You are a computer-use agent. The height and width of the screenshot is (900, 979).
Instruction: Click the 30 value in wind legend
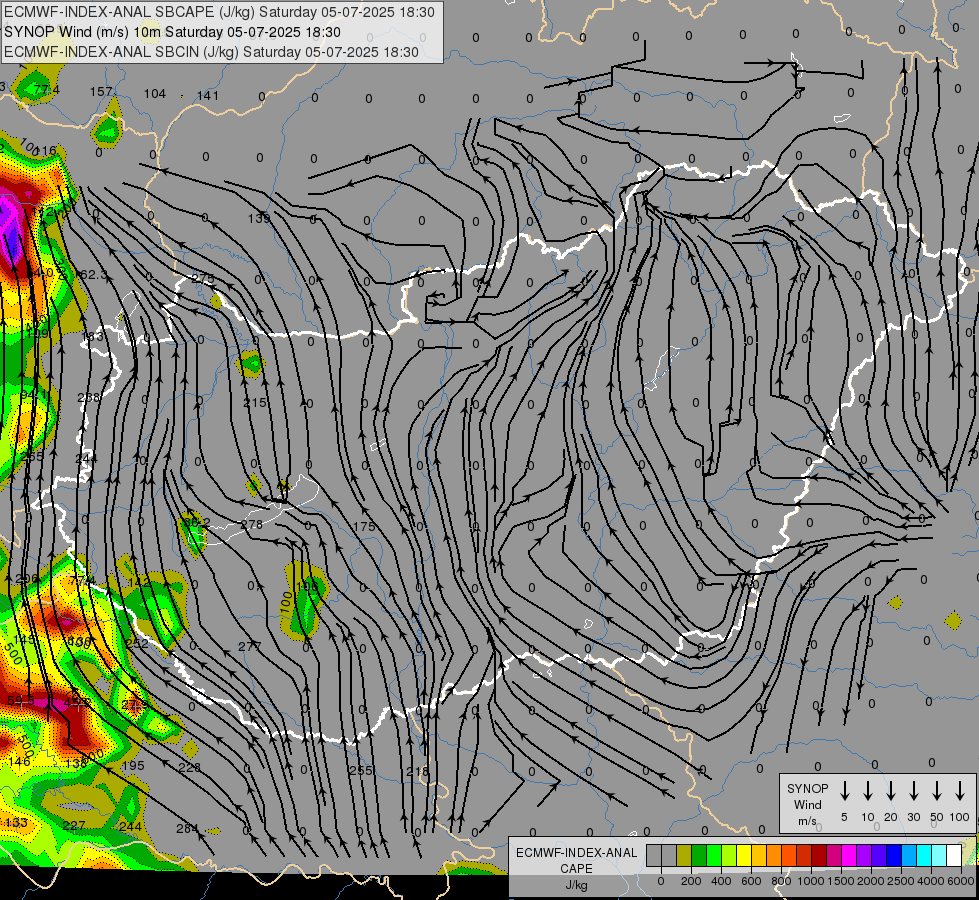(x=913, y=817)
